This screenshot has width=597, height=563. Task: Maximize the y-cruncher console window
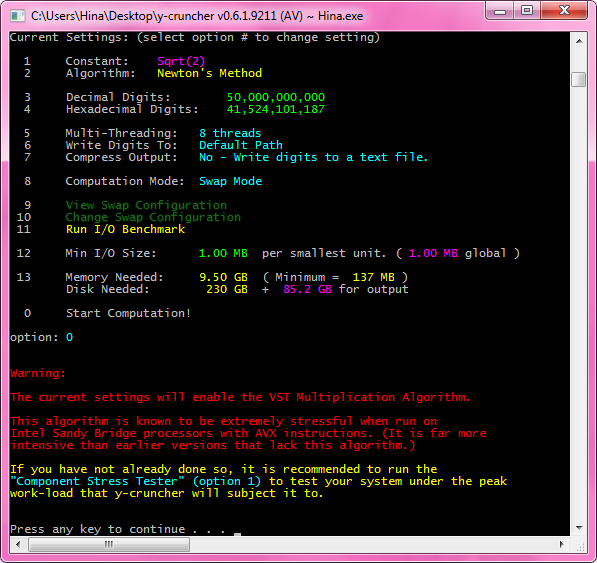527,11
